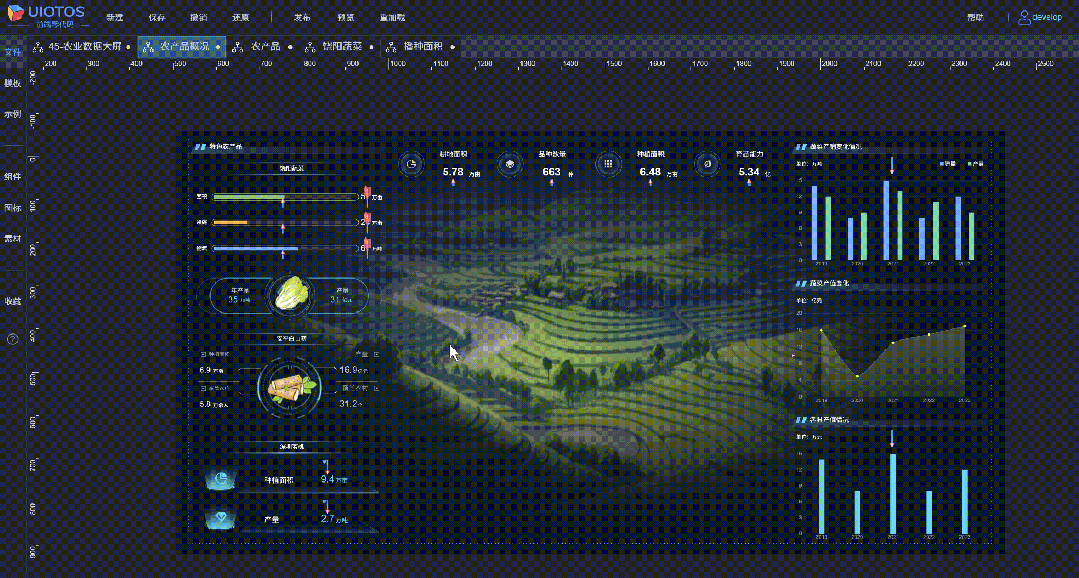The height and width of the screenshot is (578, 1079).
Task: Open the 文件 sidebar panel
Action: click(x=12, y=52)
